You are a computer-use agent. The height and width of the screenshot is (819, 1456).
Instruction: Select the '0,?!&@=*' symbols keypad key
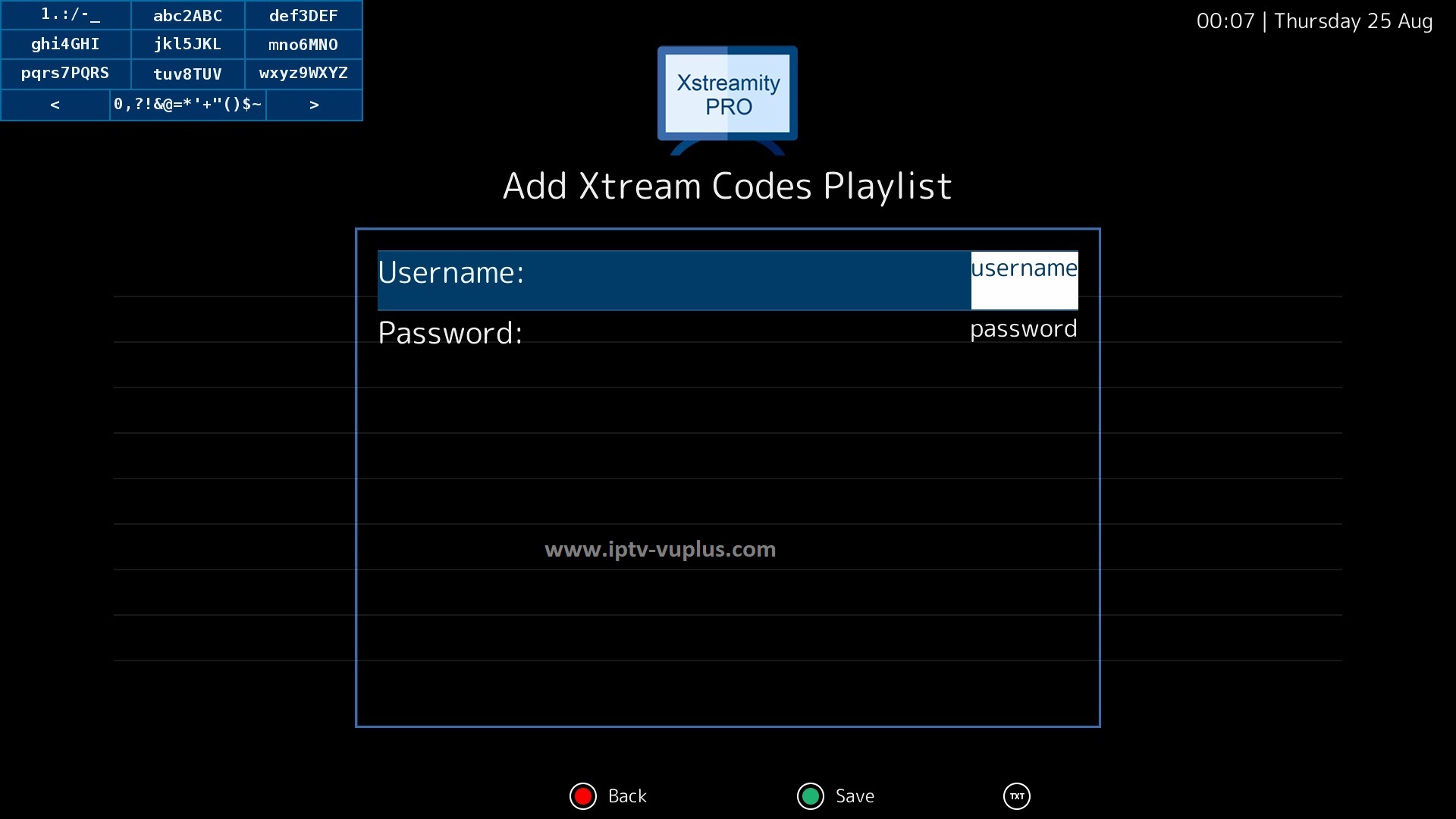[x=188, y=105]
